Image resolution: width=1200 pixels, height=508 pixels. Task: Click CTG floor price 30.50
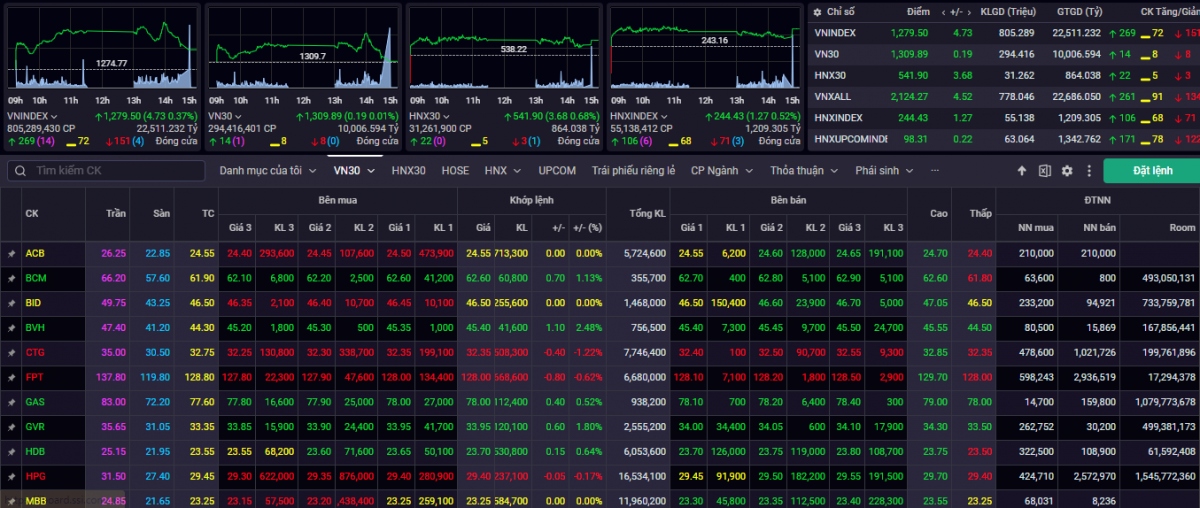click(x=157, y=352)
